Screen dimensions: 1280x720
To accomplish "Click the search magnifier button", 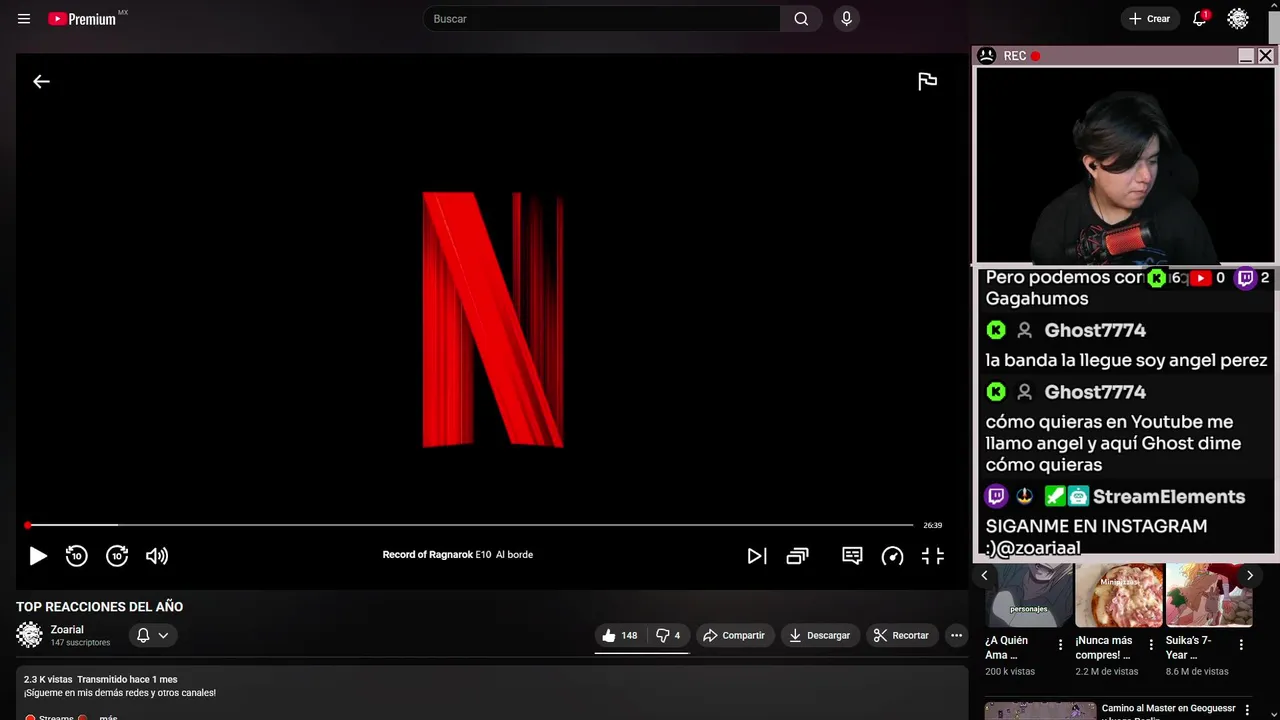I will [801, 19].
